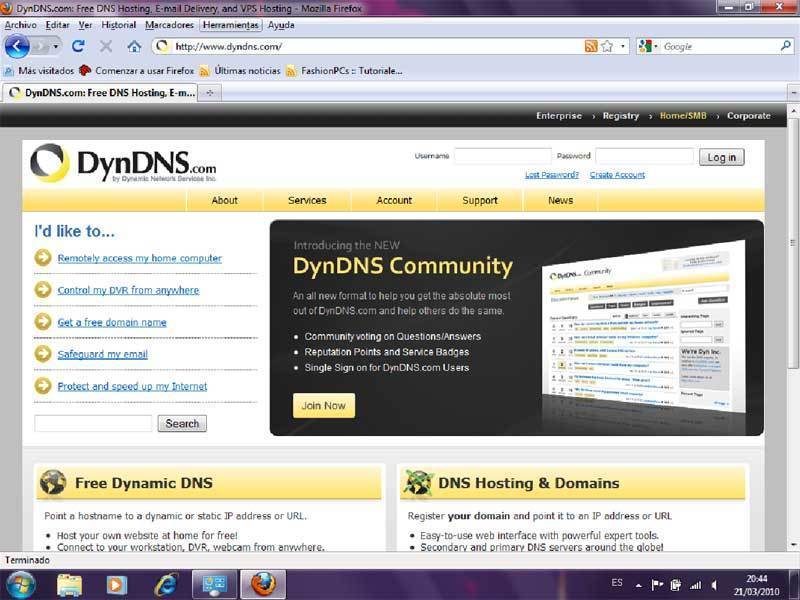This screenshot has height=600, width=800.
Task: Click the Join Now button
Action: (x=323, y=405)
